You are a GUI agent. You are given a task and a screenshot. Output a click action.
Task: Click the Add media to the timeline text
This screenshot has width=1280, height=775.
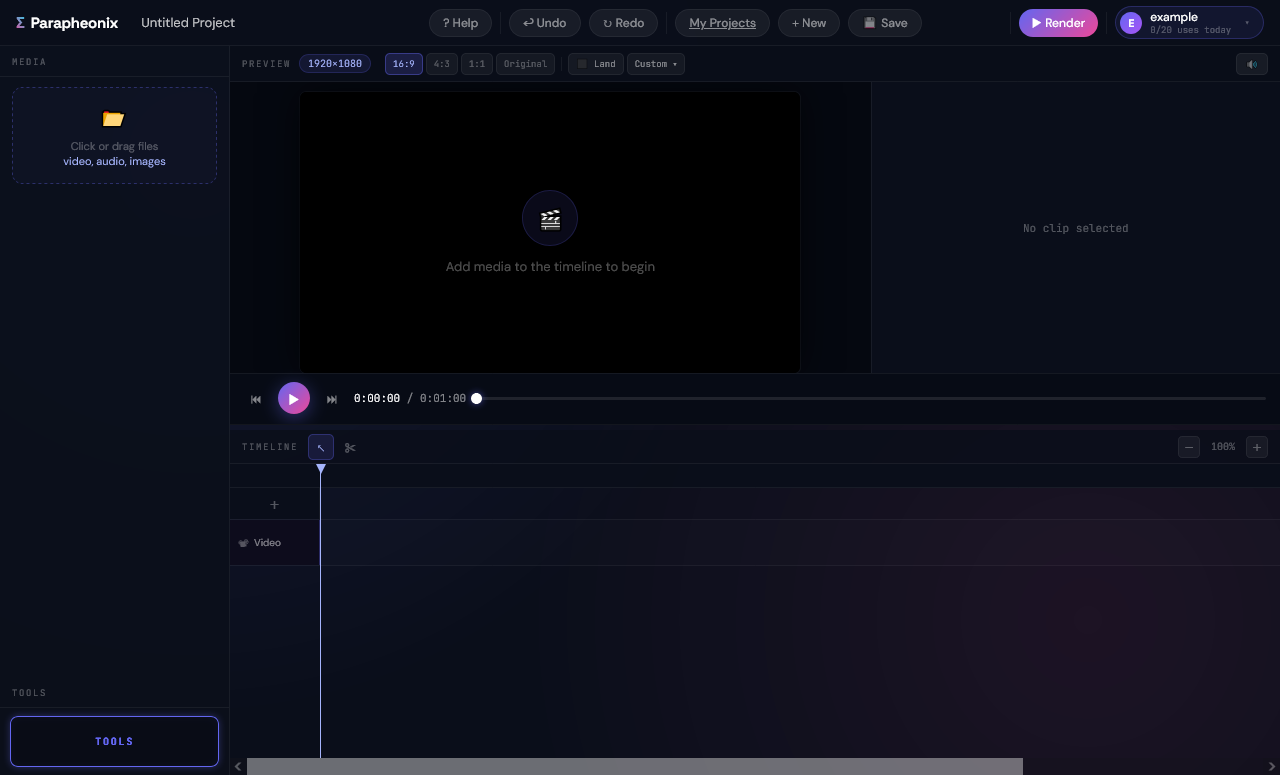point(550,267)
